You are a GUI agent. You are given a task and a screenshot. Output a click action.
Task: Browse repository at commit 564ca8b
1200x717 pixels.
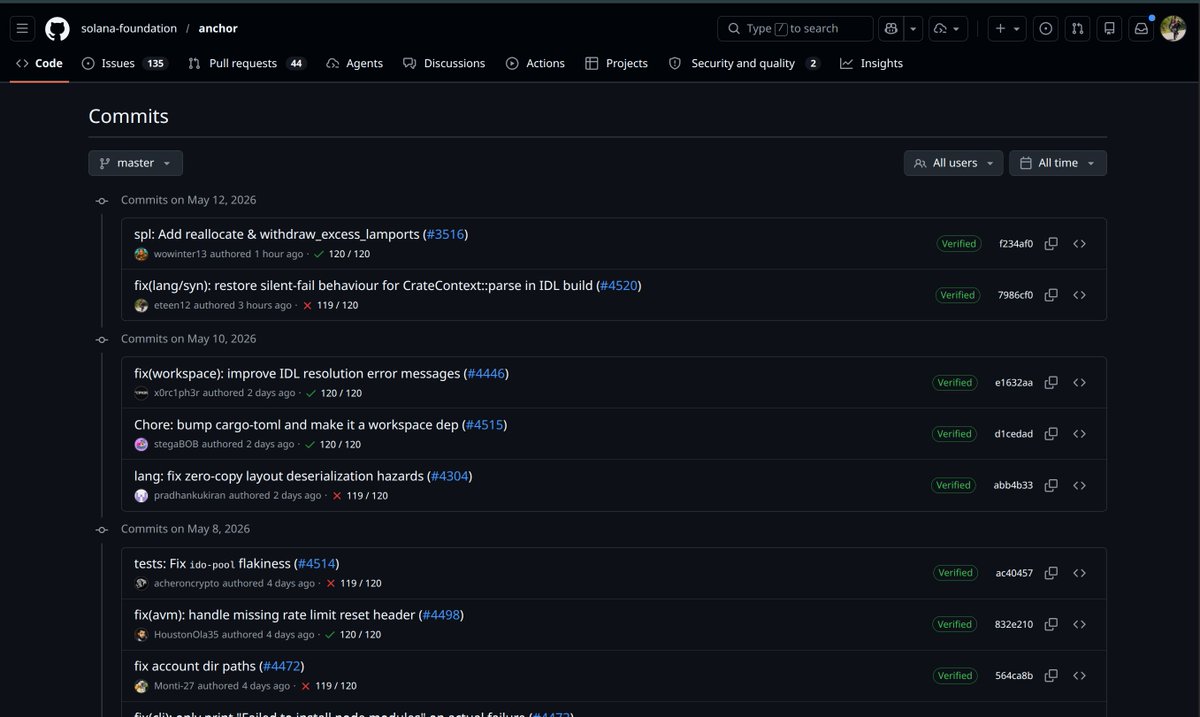1079,676
